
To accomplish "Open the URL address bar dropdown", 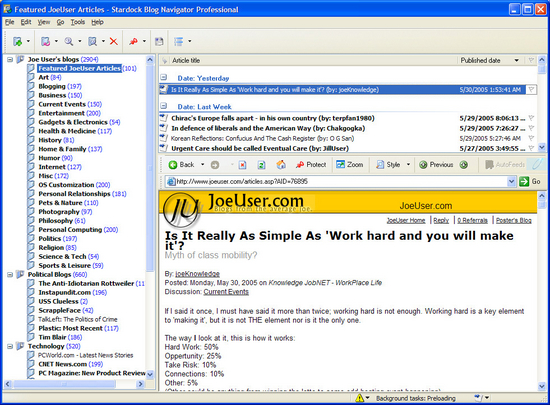I will pos(511,181).
